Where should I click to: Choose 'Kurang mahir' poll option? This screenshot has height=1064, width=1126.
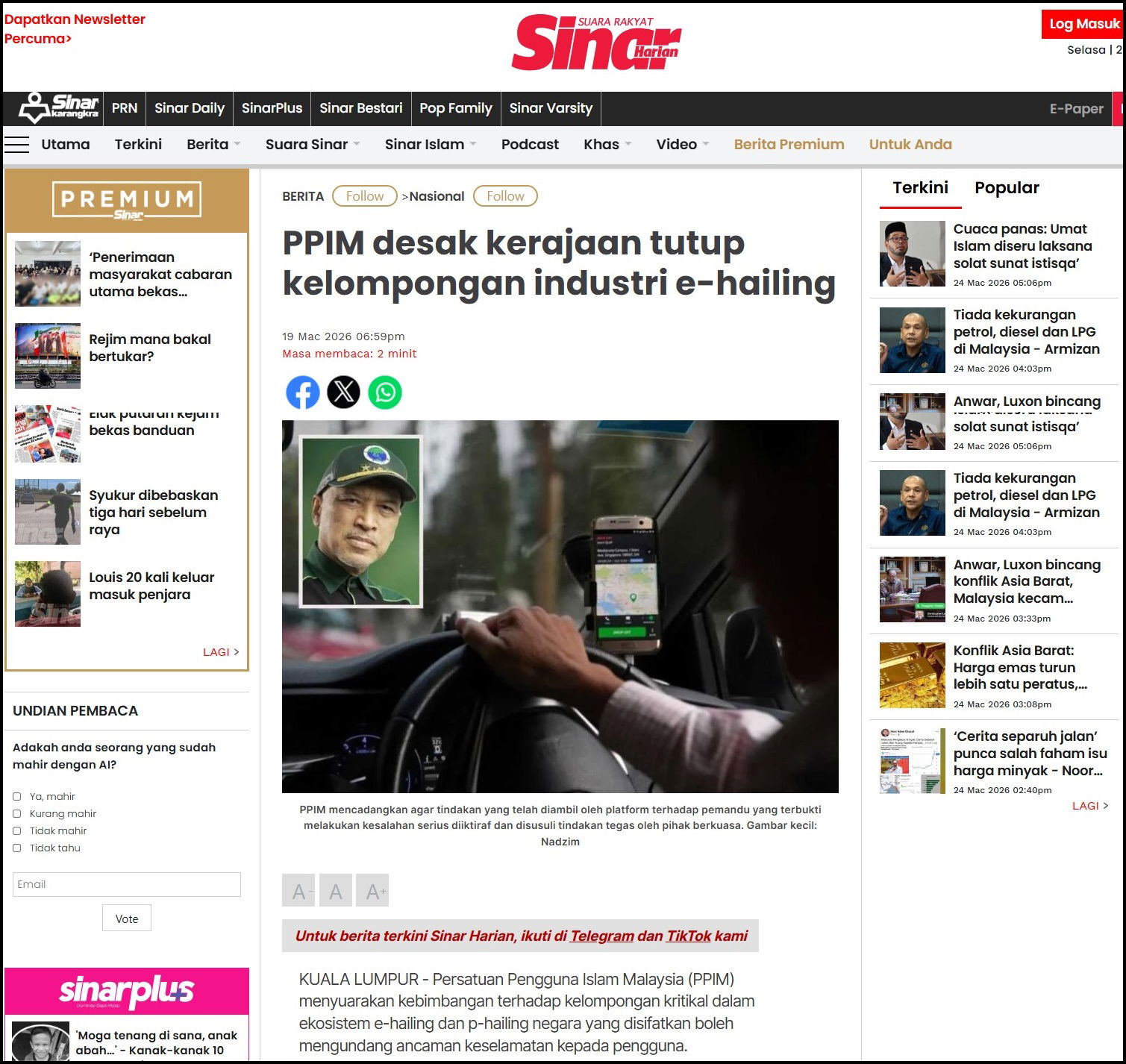(x=17, y=814)
